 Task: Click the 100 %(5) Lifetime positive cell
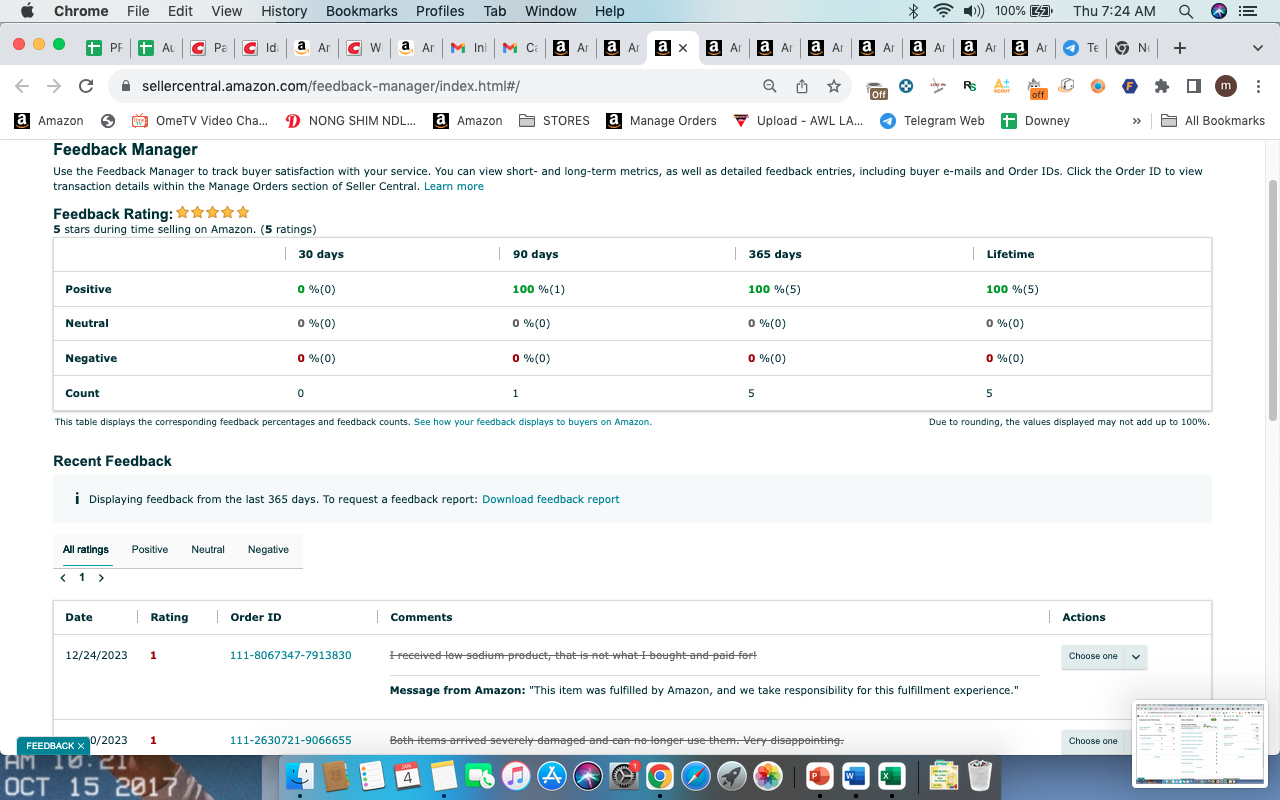[1012, 289]
